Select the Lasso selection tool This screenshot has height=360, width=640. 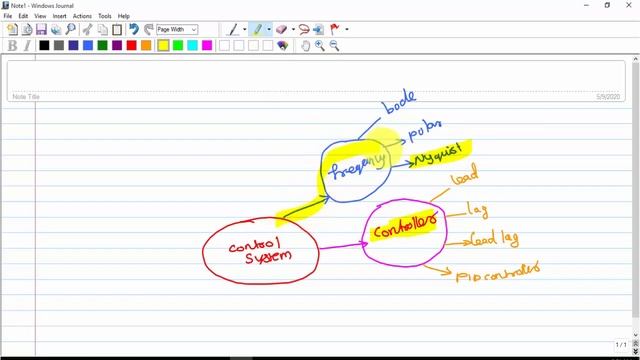(304, 29)
